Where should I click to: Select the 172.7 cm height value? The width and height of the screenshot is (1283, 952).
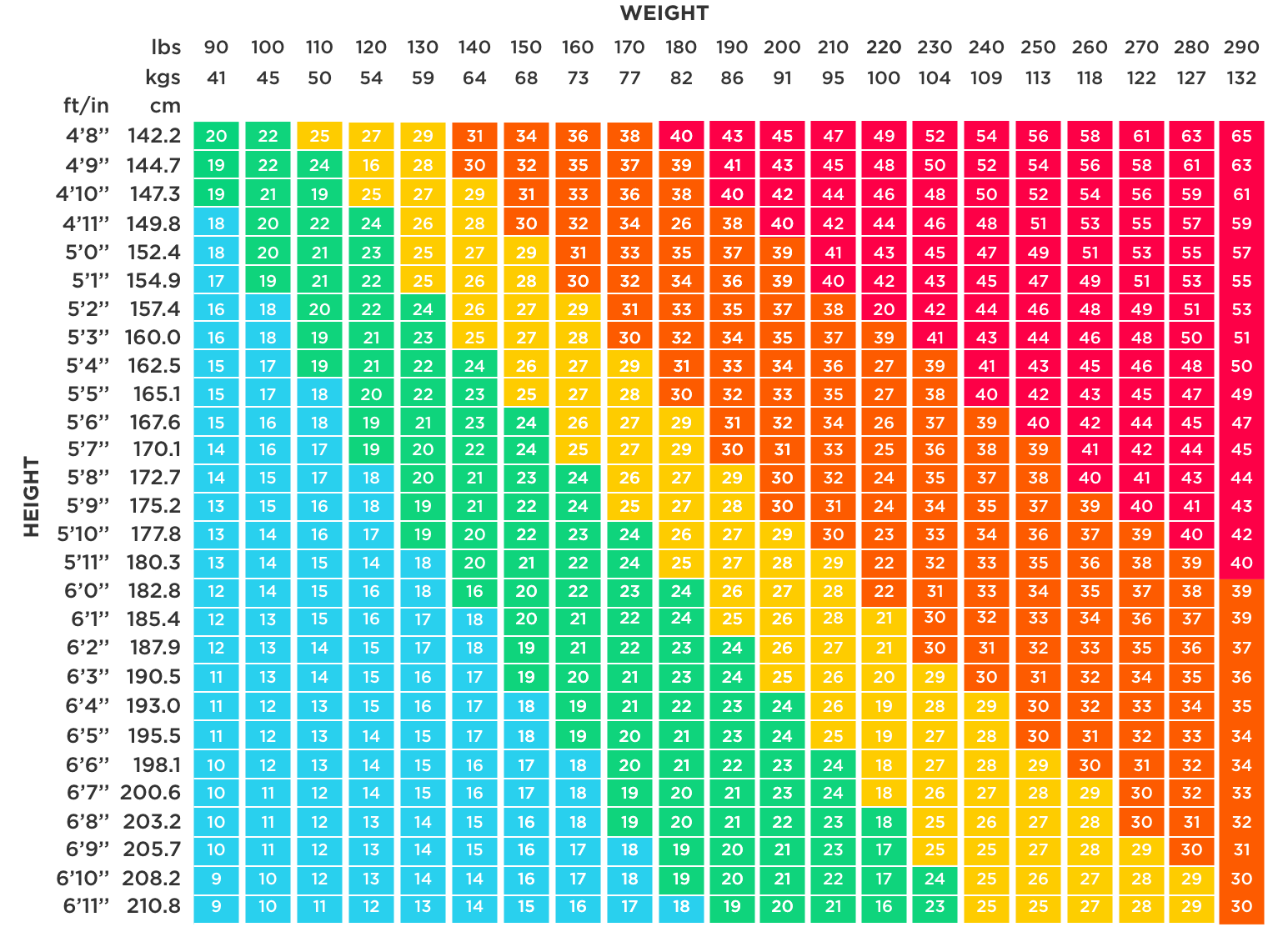pyautogui.click(x=155, y=477)
